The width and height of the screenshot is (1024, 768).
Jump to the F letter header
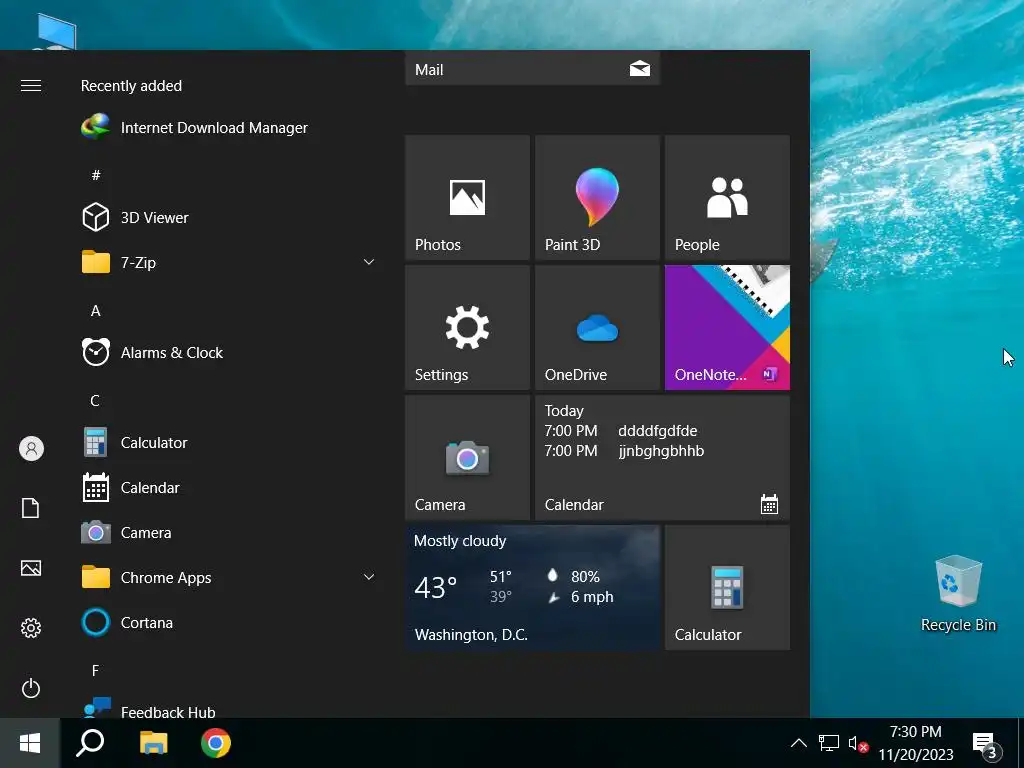95,671
